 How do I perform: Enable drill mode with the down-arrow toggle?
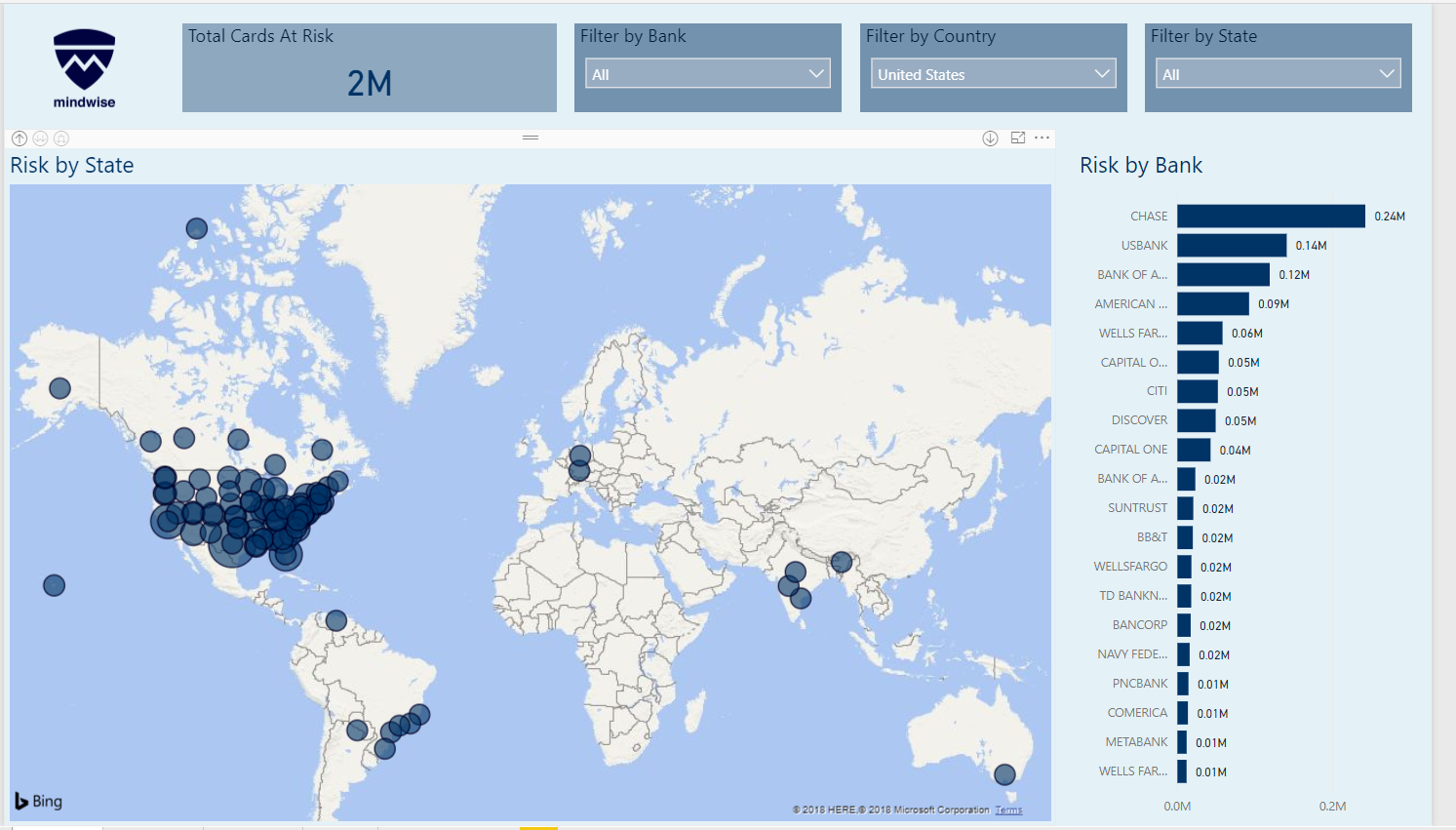pyautogui.click(x=990, y=138)
